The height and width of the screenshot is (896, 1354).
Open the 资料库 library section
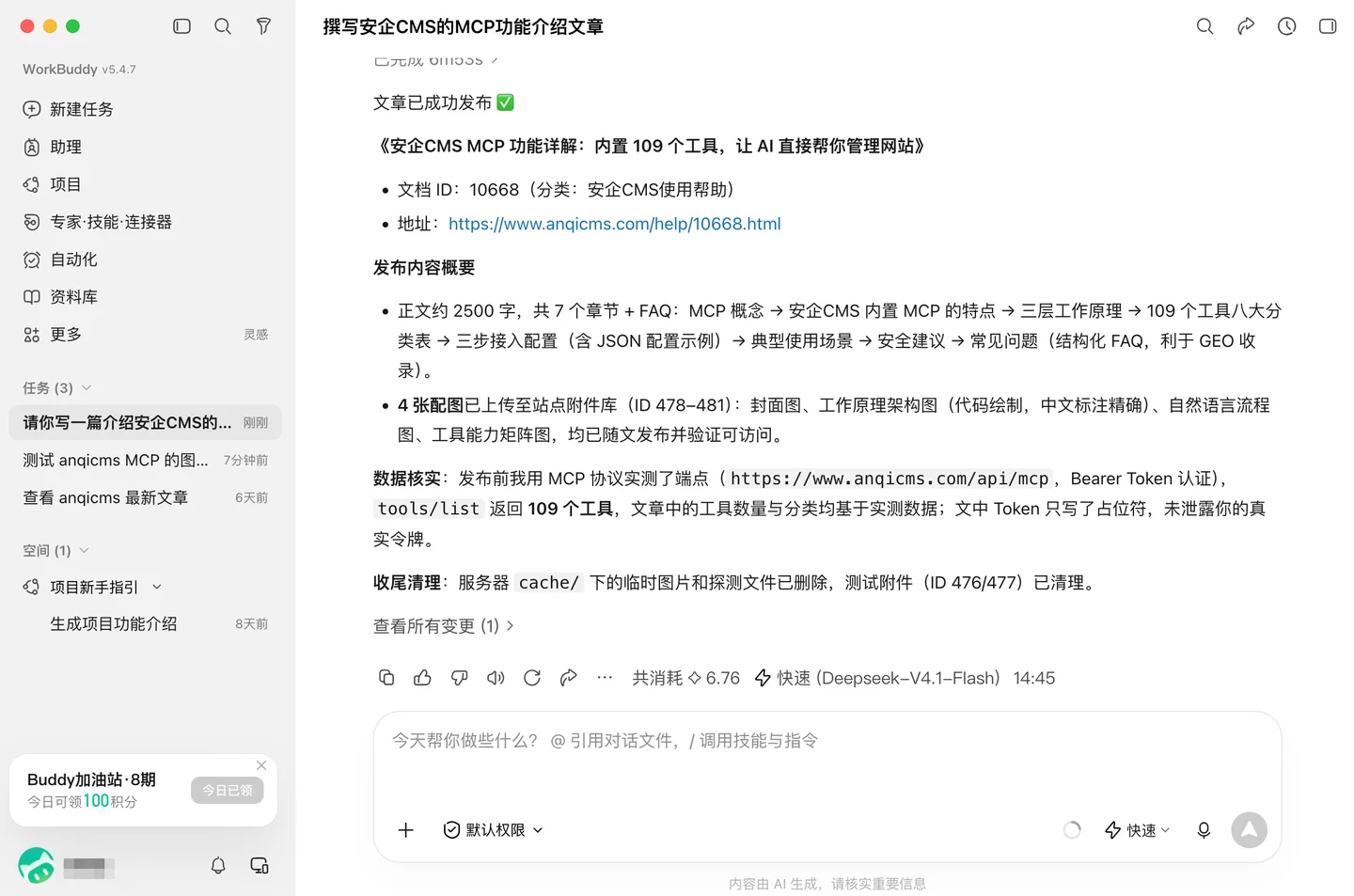coord(146,297)
